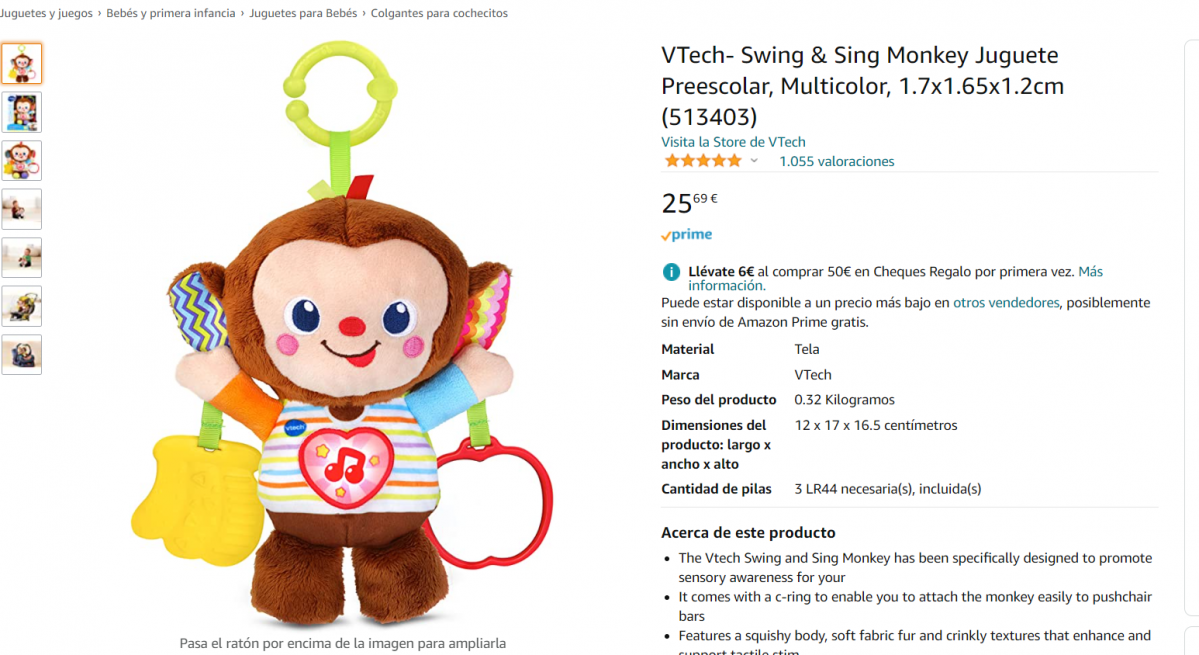Image resolution: width=1199 pixels, height=655 pixels.
Task: Select the fourth thumbnail in the gallery
Action: [21, 209]
